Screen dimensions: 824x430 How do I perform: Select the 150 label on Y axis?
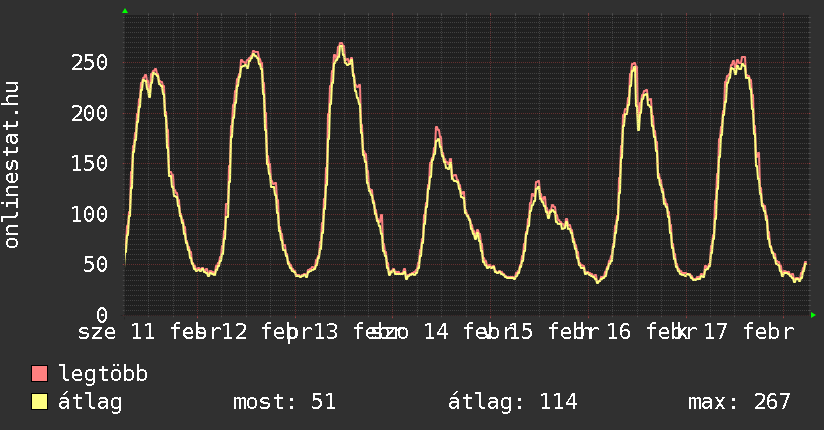(x=90, y=164)
